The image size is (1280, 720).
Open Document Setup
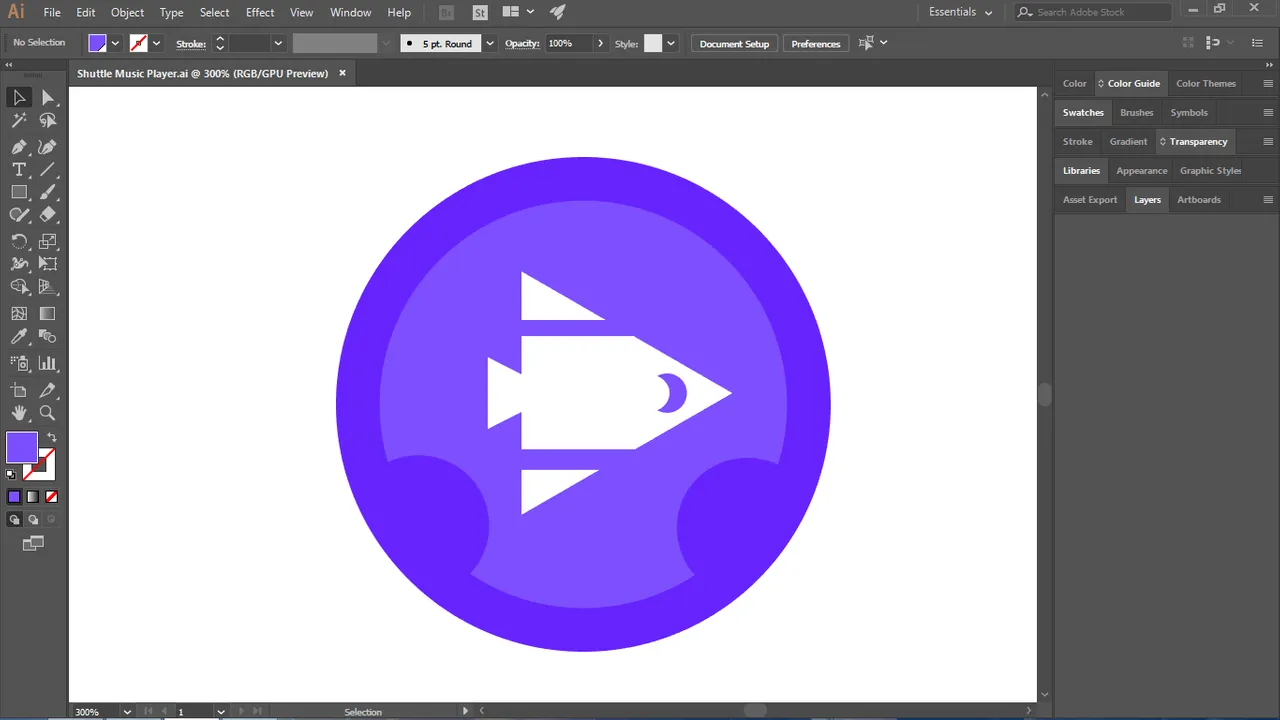click(734, 44)
